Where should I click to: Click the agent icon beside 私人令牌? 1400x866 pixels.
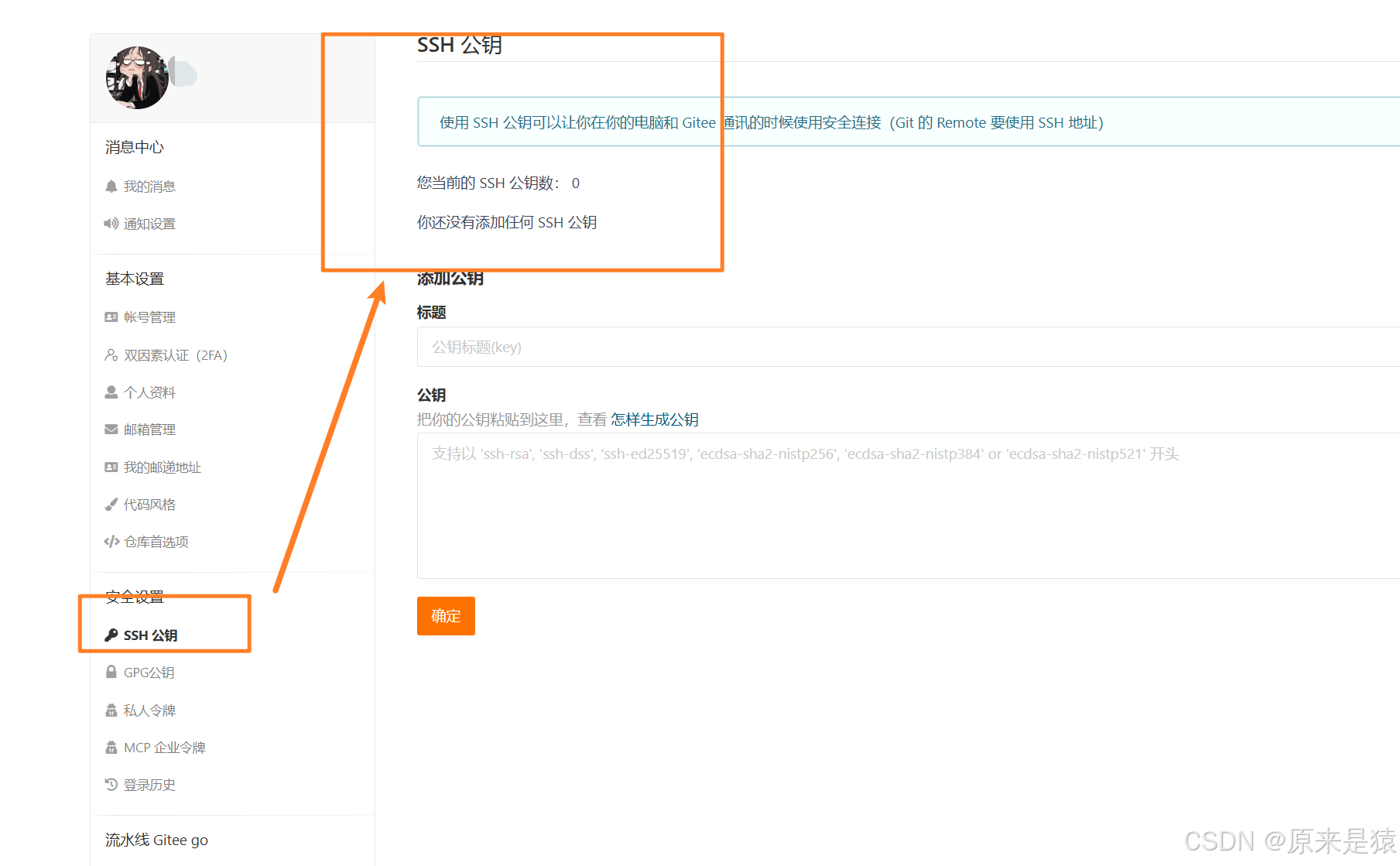(x=111, y=710)
